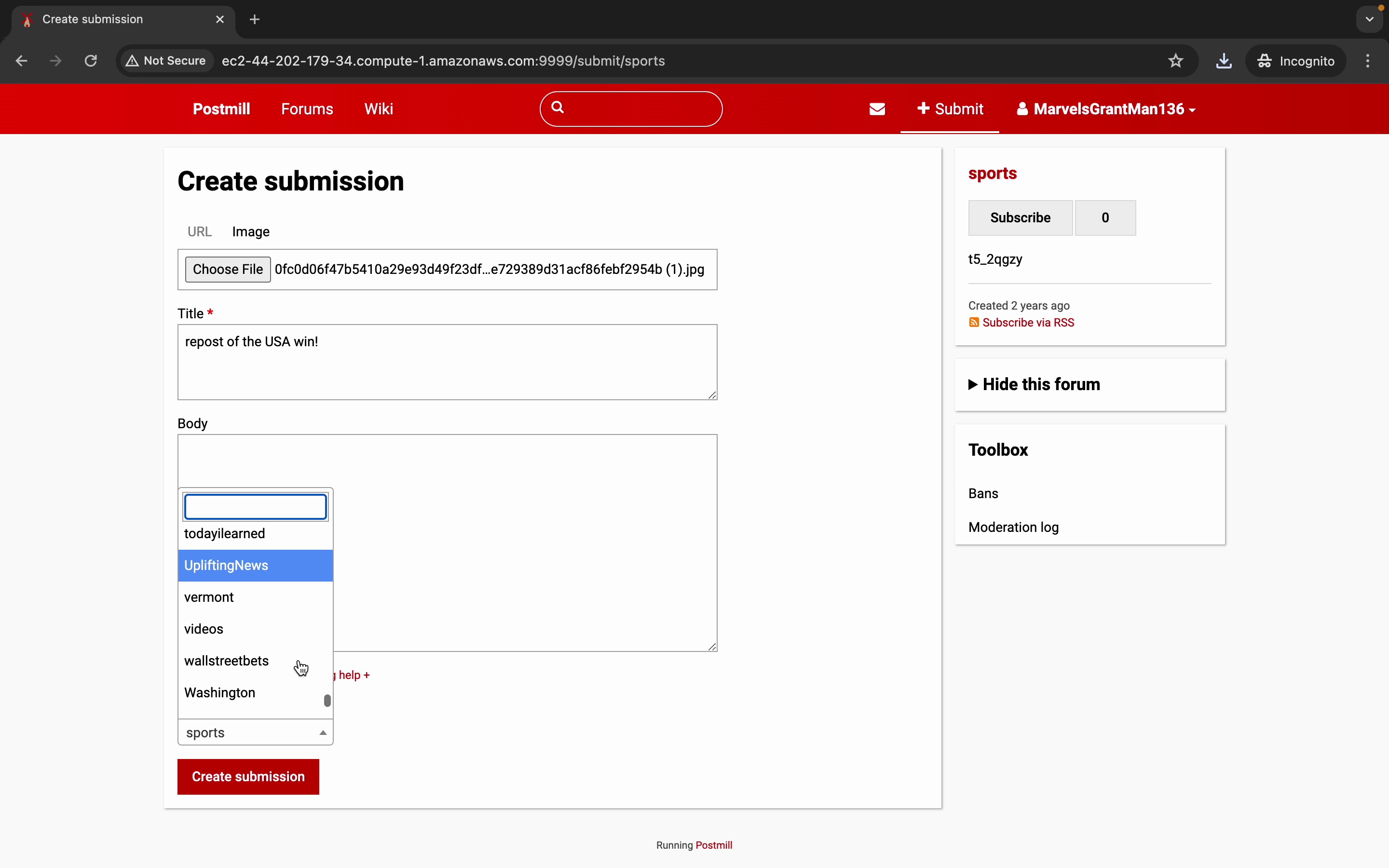Choose wallstreetbets in forum list
The width and height of the screenshot is (1389, 868).
click(227, 661)
